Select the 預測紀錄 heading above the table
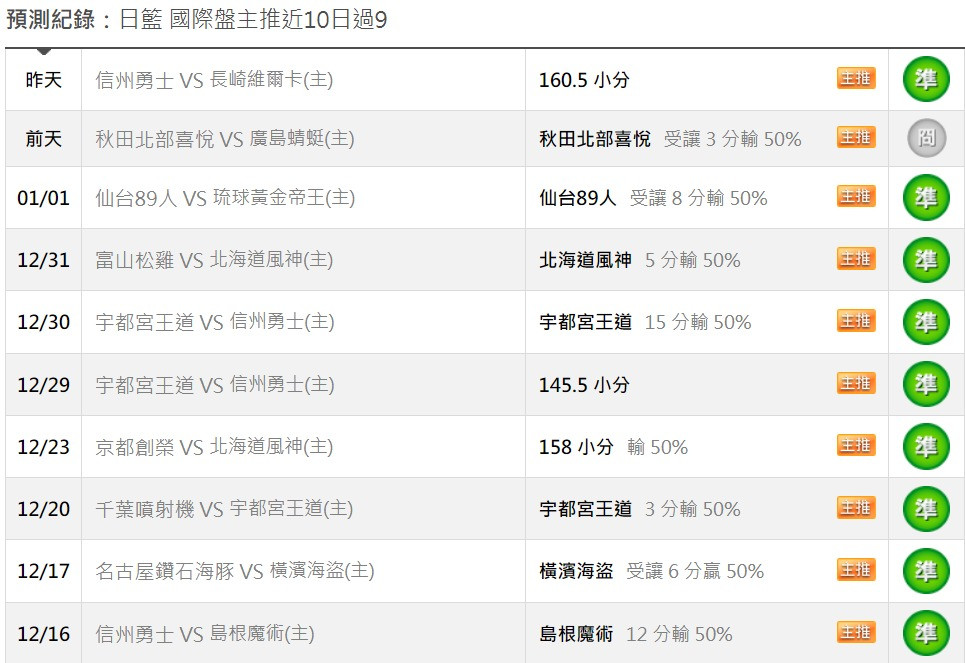The width and height of the screenshot is (965, 663). 51,19
